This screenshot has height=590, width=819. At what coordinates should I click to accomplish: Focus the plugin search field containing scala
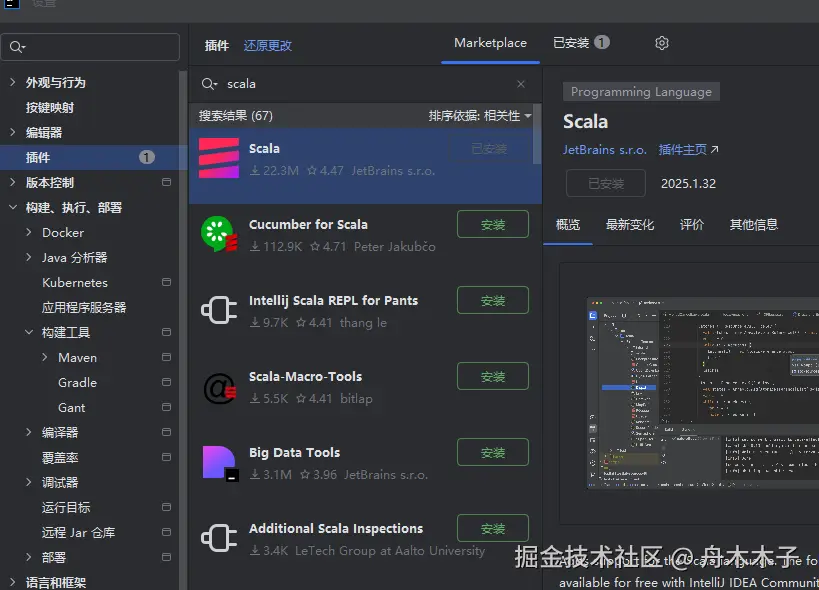tap(365, 84)
